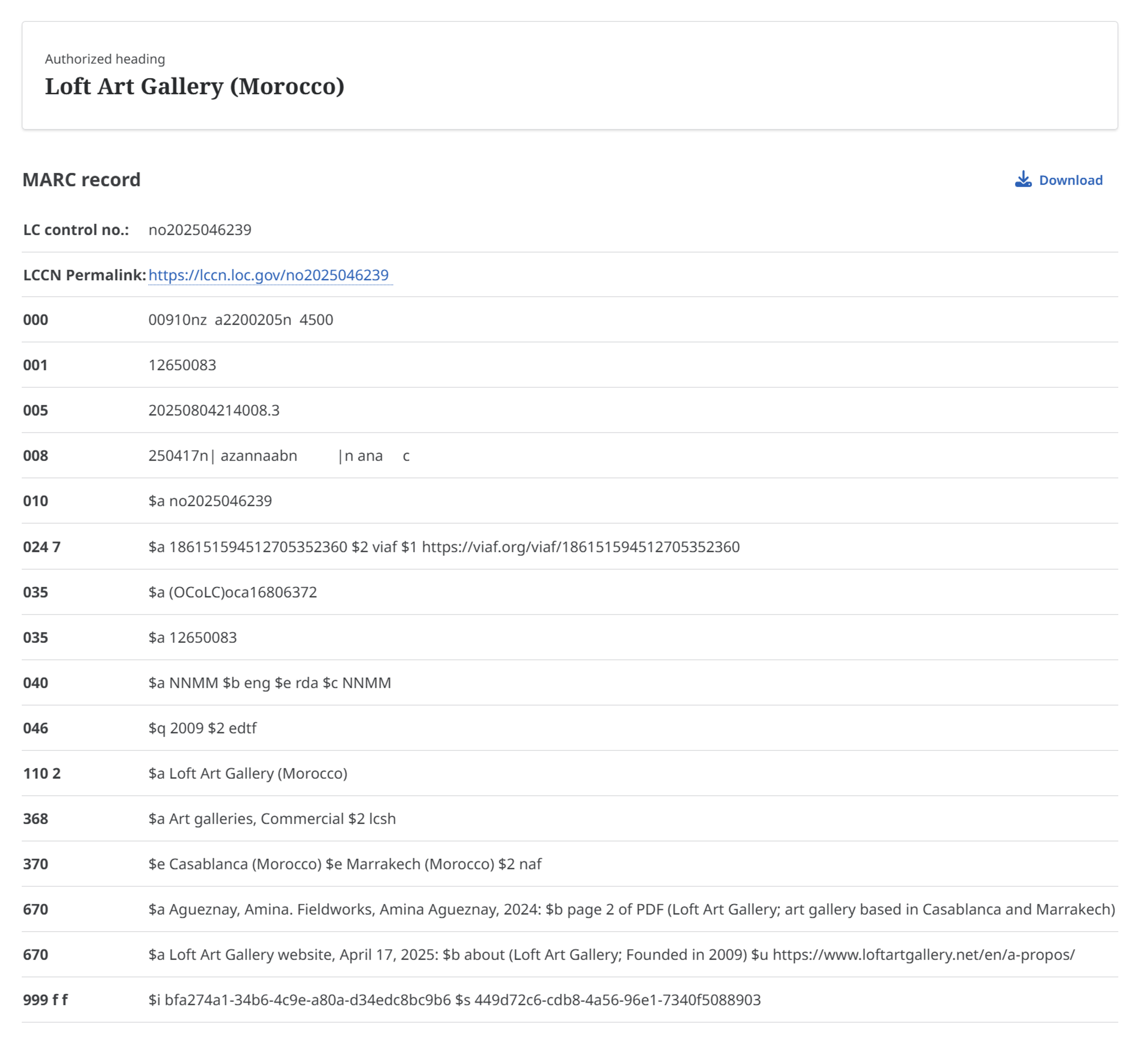
Task: Click the 040 cataloging source value
Action: click(270, 683)
